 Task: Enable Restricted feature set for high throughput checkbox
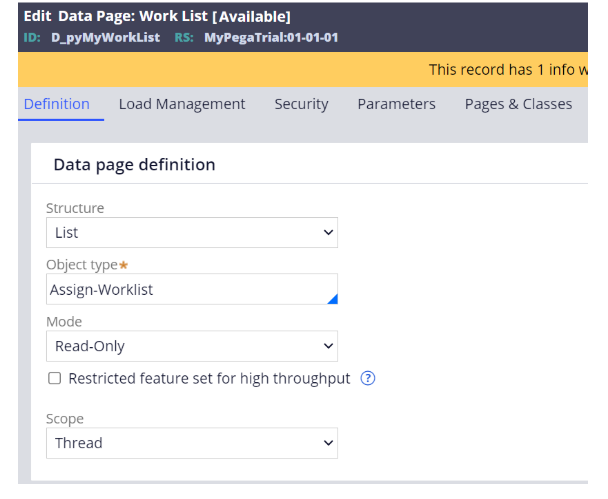point(55,378)
